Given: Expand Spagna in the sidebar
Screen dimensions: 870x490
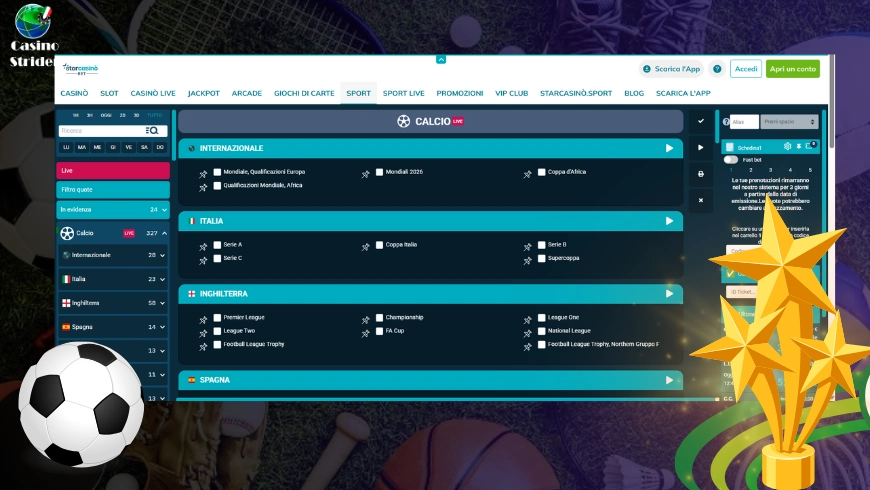Looking at the screenshot, I should [162, 327].
